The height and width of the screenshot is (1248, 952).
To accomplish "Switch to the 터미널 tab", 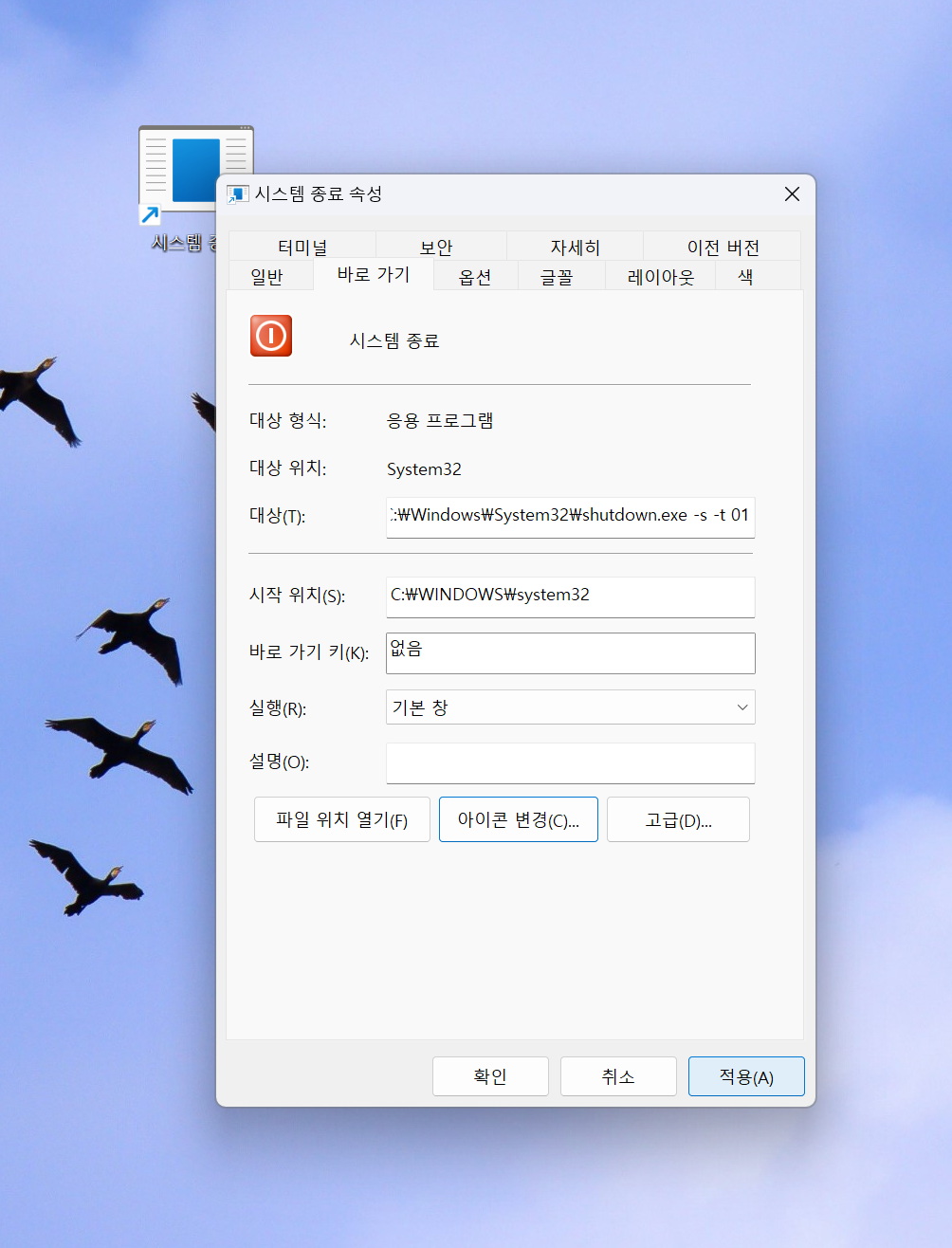I will pos(302,247).
